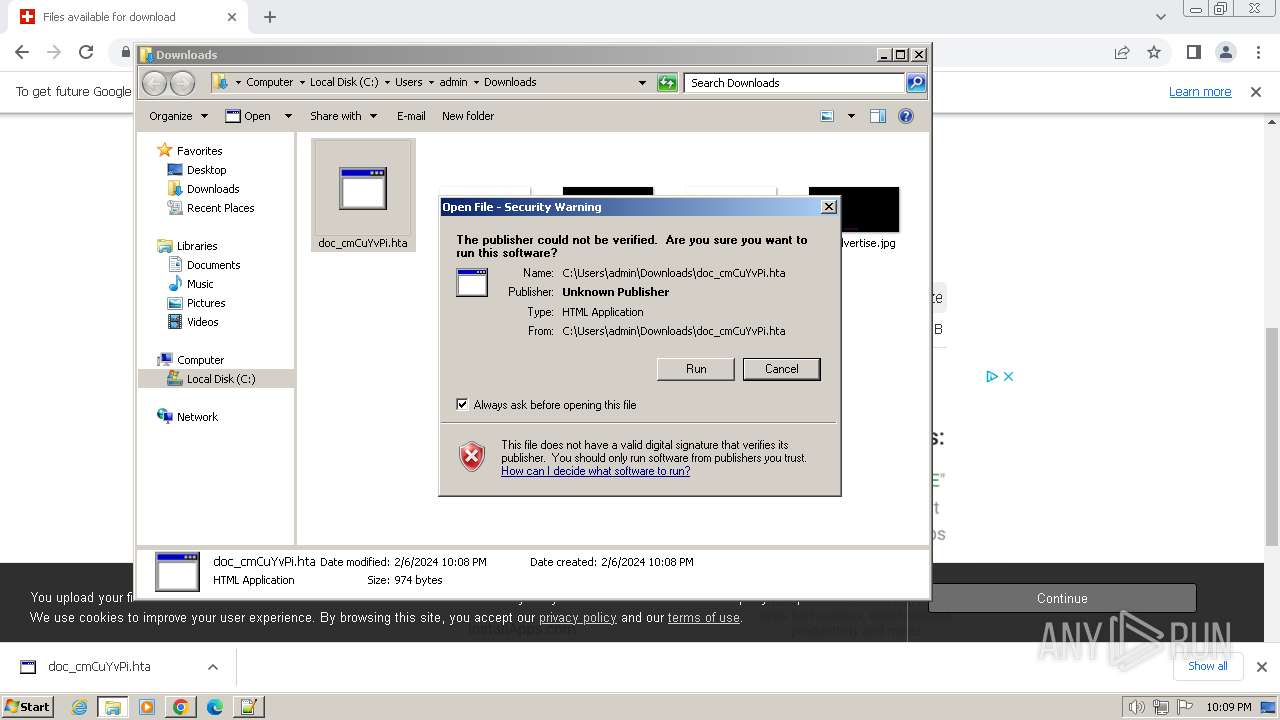Toggle Chrome side panel icon
The image size is (1280, 720).
click(x=1193, y=53)
